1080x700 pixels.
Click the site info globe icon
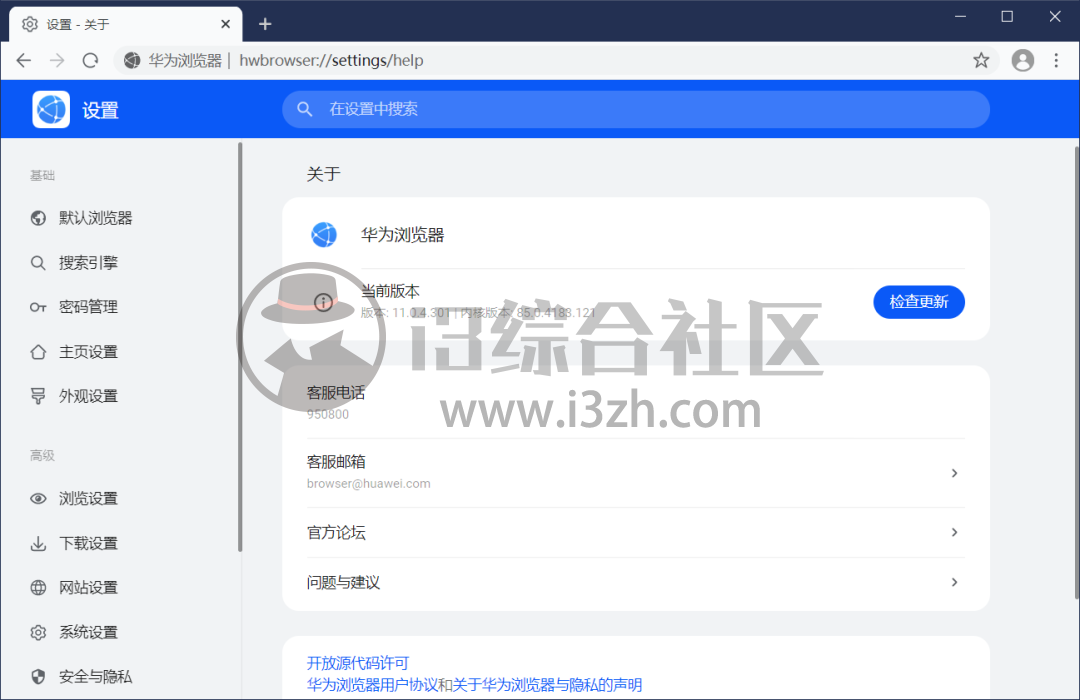(132, 61)
